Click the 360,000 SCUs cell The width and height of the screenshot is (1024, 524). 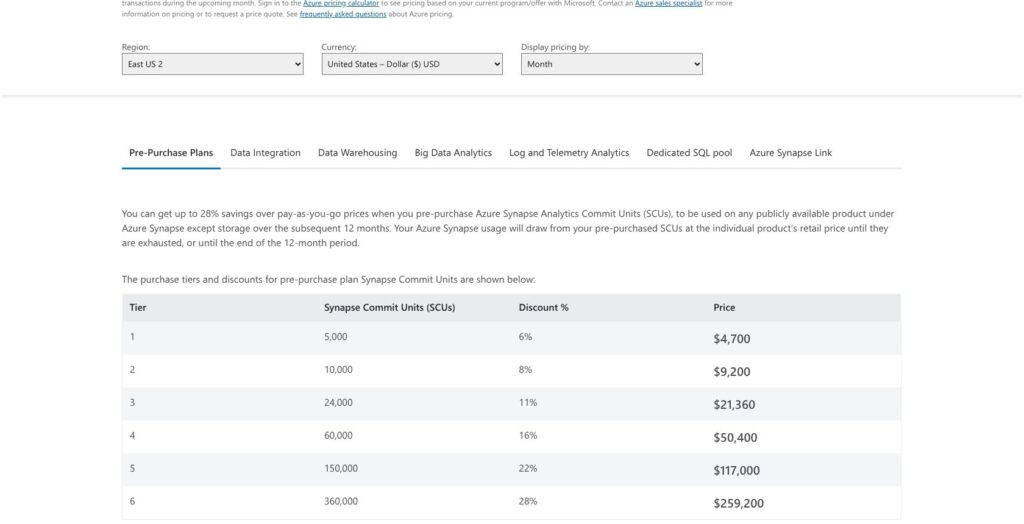point(341,501)
